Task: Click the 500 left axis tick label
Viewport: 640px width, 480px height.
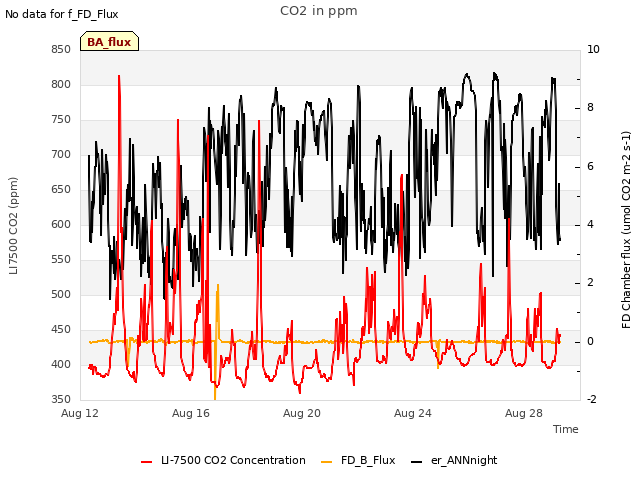Action: tap(61, 294)
